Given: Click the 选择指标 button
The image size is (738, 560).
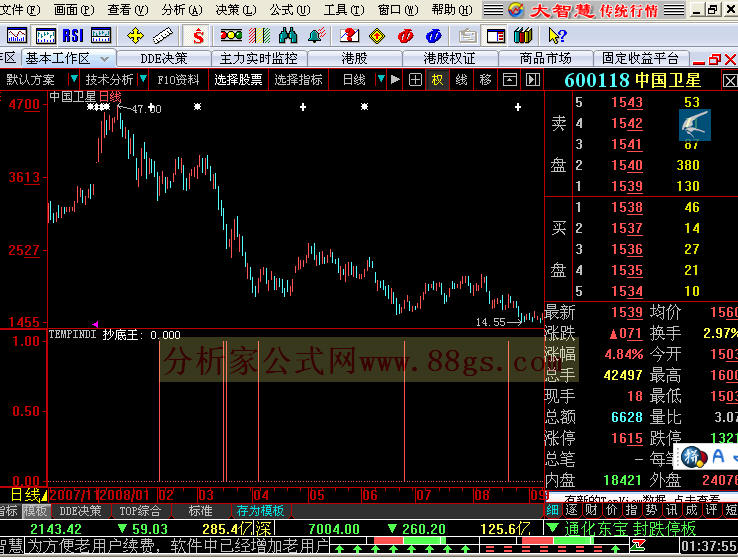Looking at the screenshot, I should pos(298,80).
